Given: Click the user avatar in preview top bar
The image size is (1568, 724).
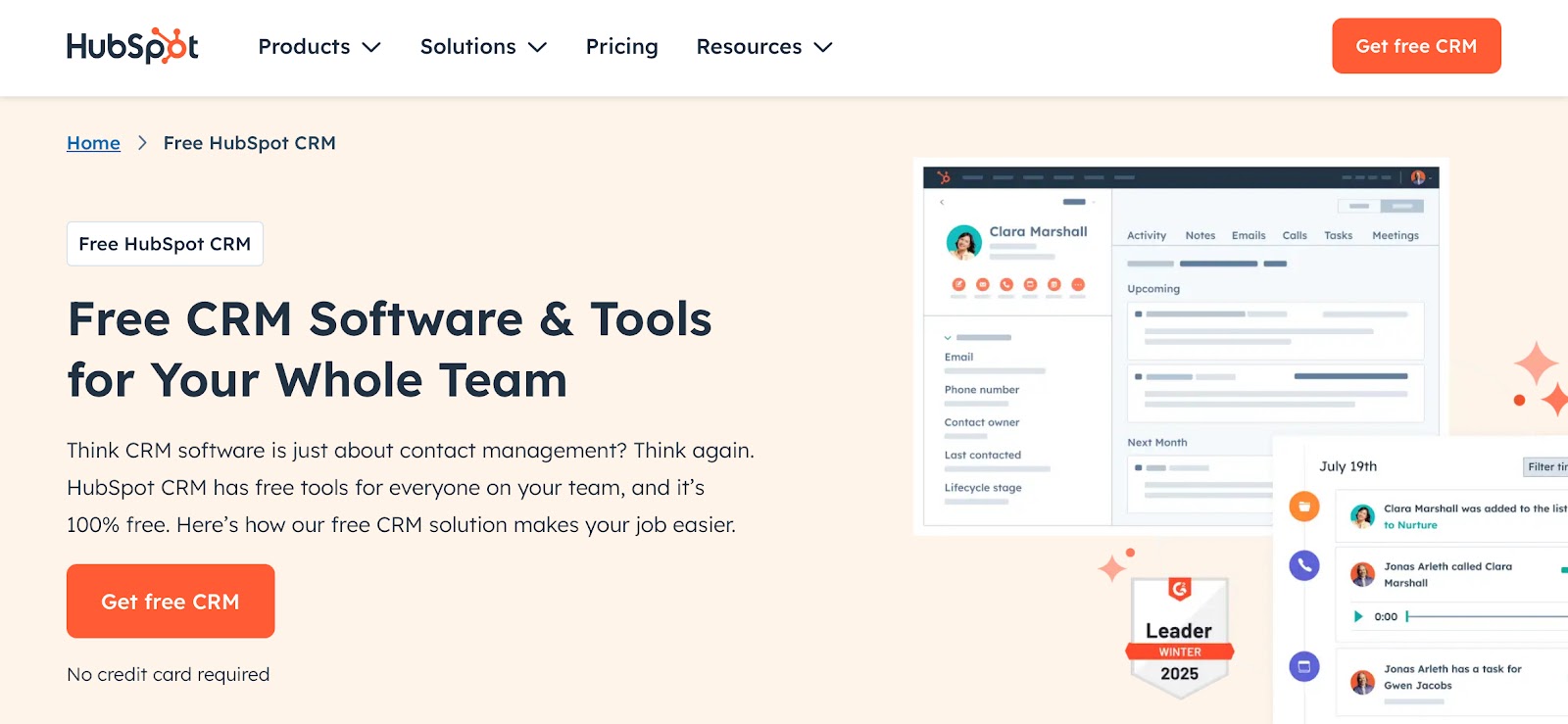Looking at the screenshot, I should [1418, 177].
